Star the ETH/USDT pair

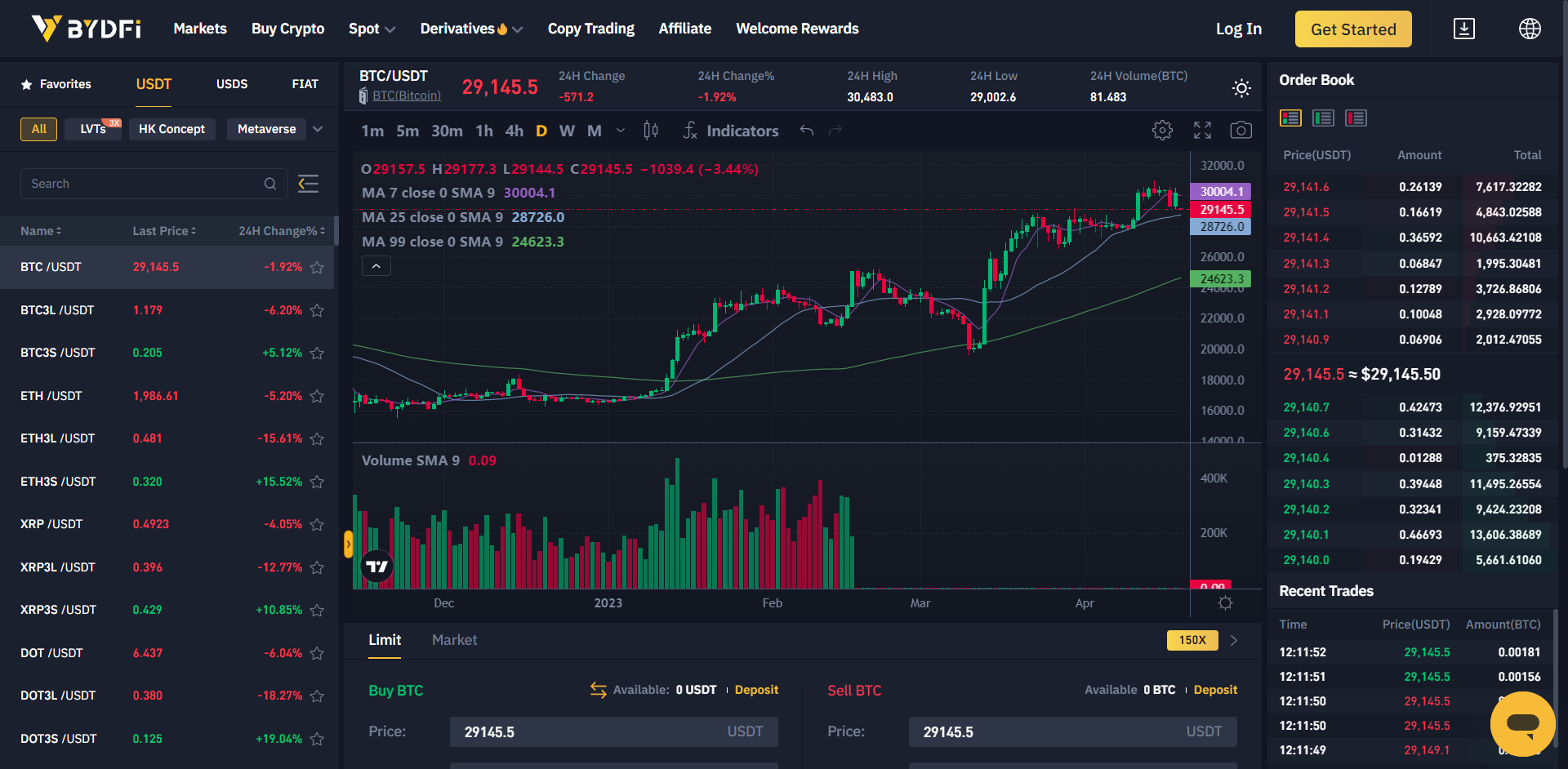tap(318, 397)
